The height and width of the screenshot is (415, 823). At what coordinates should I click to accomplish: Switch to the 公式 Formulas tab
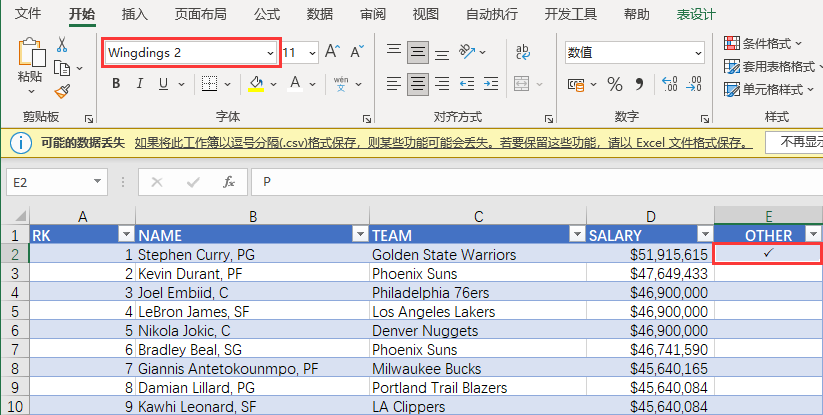click(267, 14)
